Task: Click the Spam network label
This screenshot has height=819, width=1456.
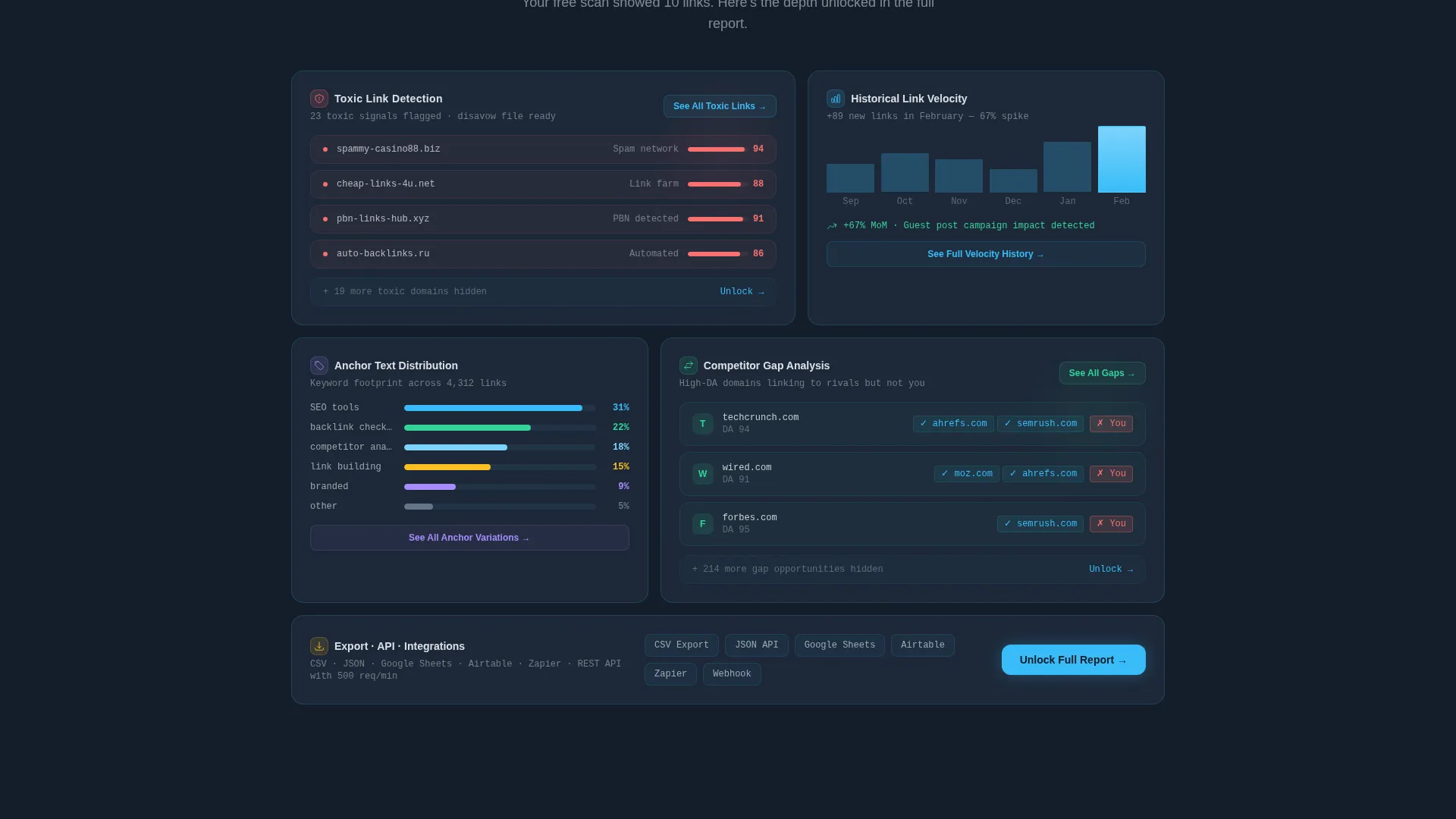Action: [646, 149]
